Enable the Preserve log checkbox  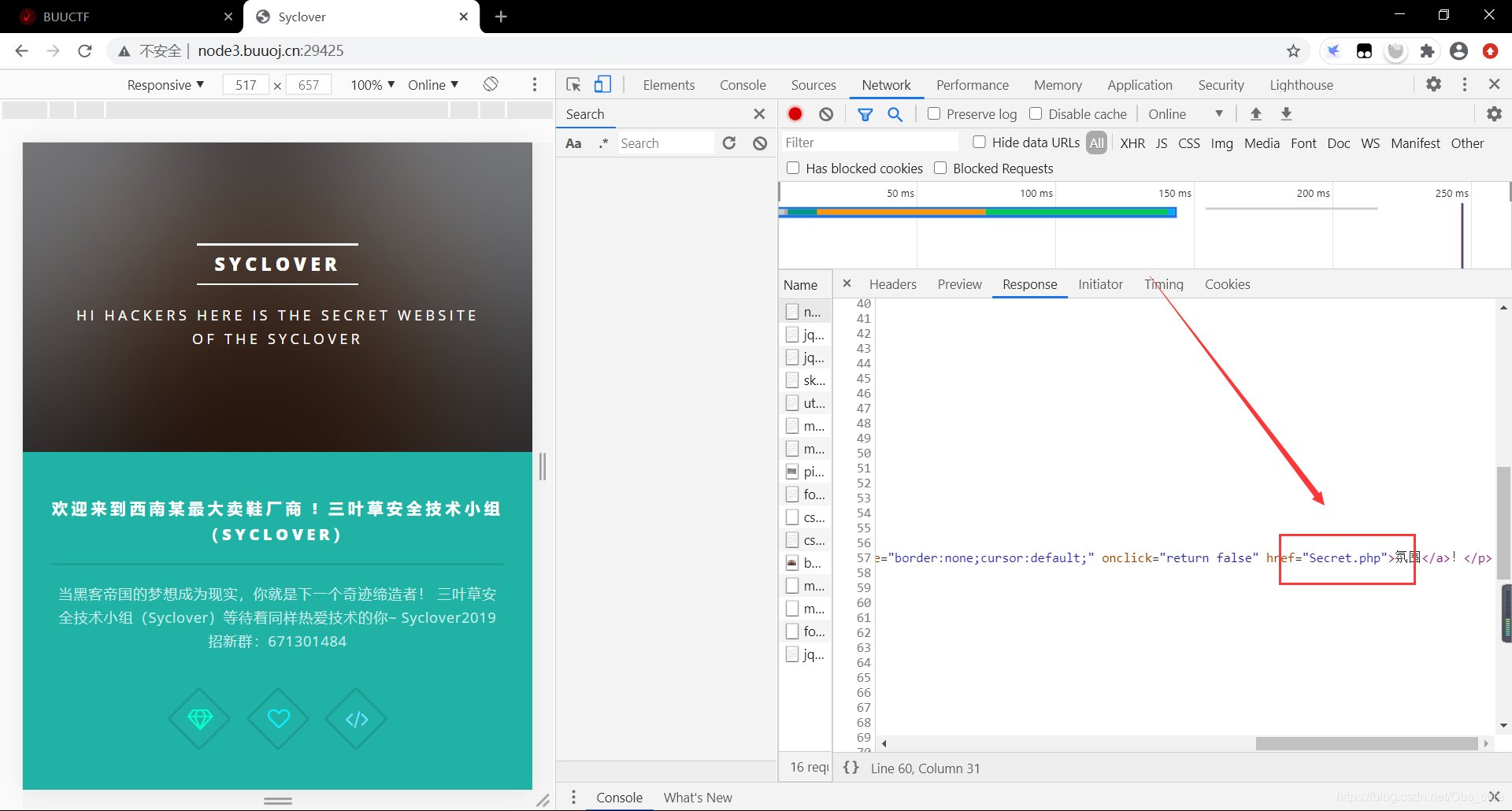tap(934, 114)
